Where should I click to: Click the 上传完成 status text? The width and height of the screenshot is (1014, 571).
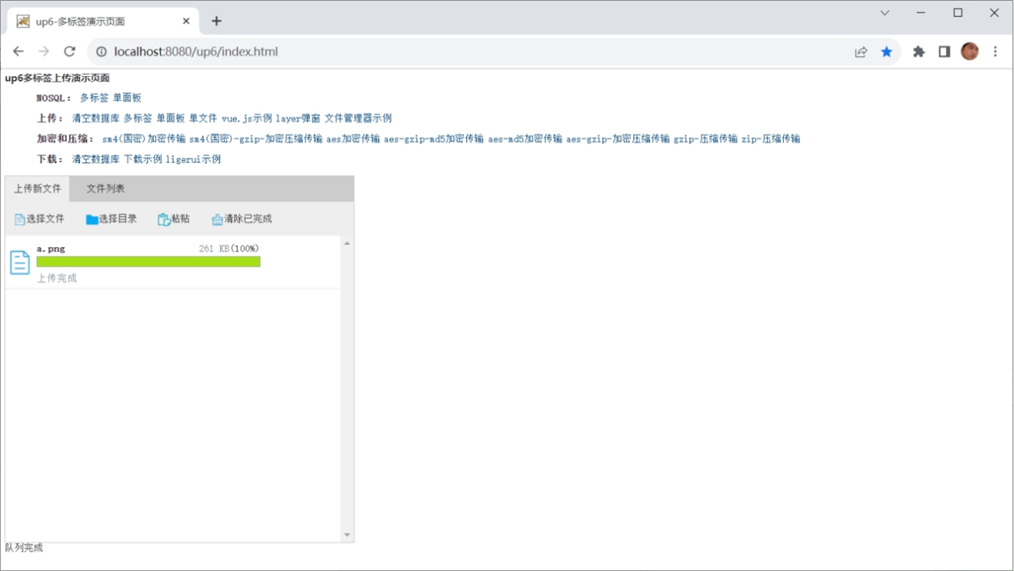click(56, 278)
